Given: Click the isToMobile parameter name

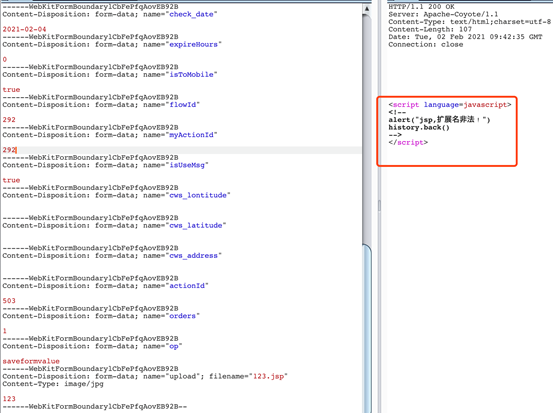Looking at the screenshot, I should (x=191, y=75).
